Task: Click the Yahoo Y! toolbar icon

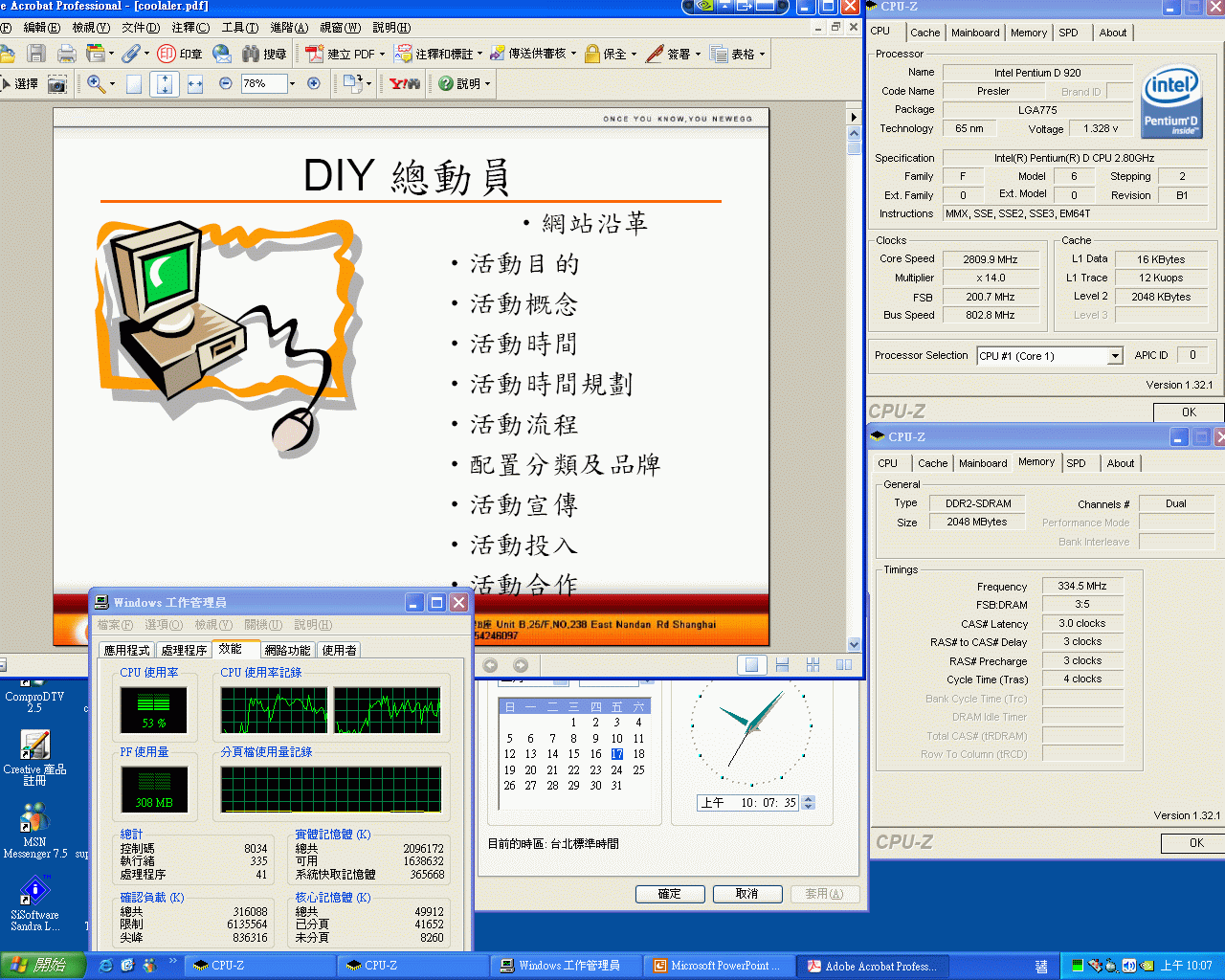Action: point(405,84)
